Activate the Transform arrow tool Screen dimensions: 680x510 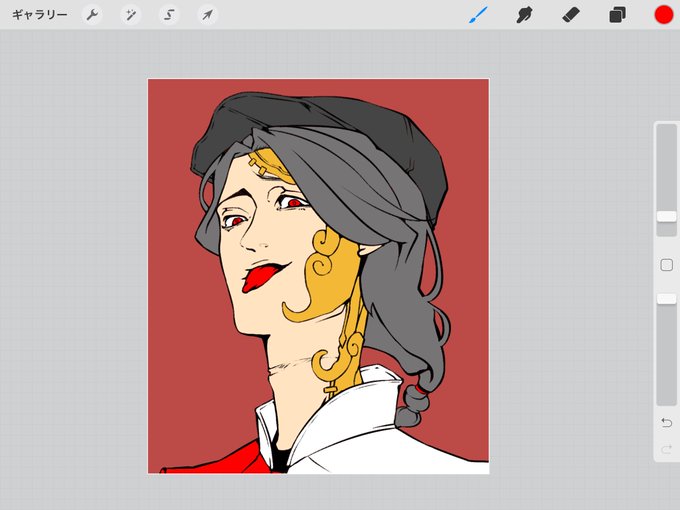pyautogui.click(x=207, y=15)
